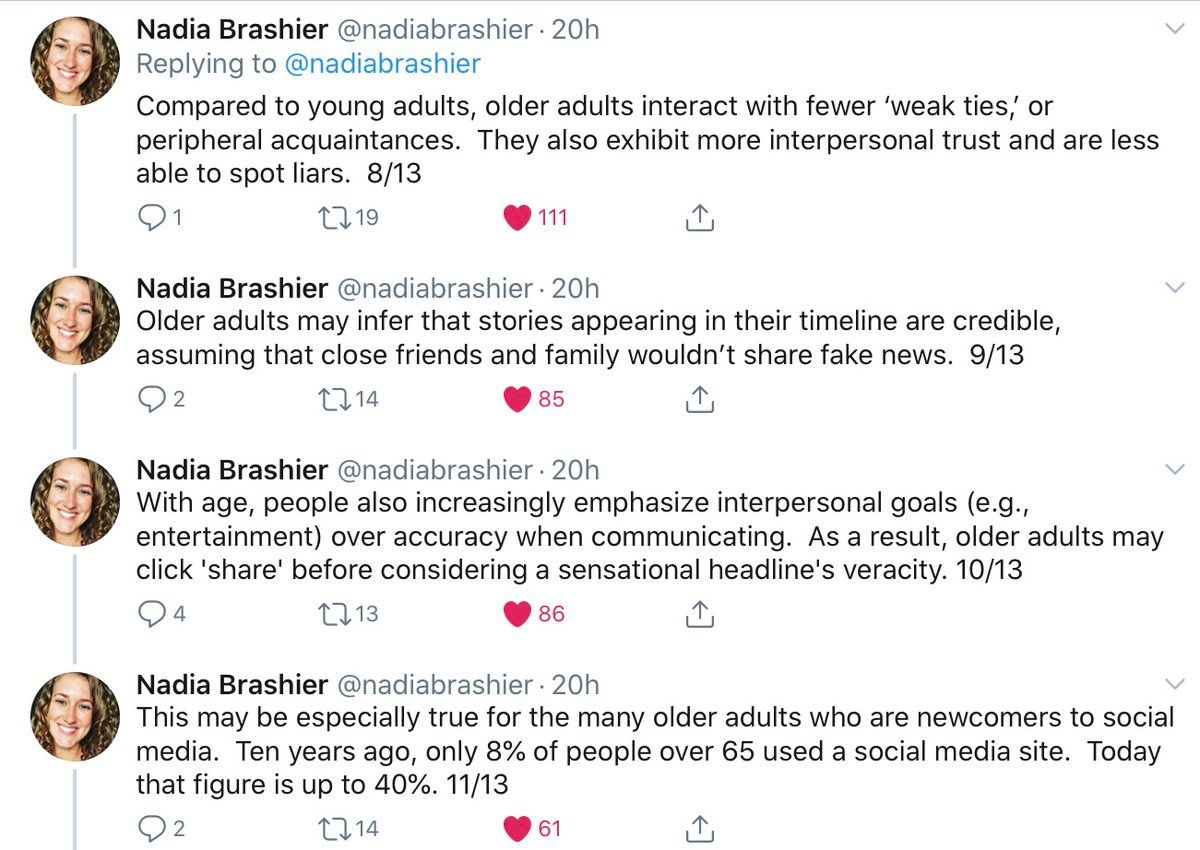Retweet the 8/13 weak ties tweet
Viewport: 1200px width, 850px height.
click(x=330, y=216)
